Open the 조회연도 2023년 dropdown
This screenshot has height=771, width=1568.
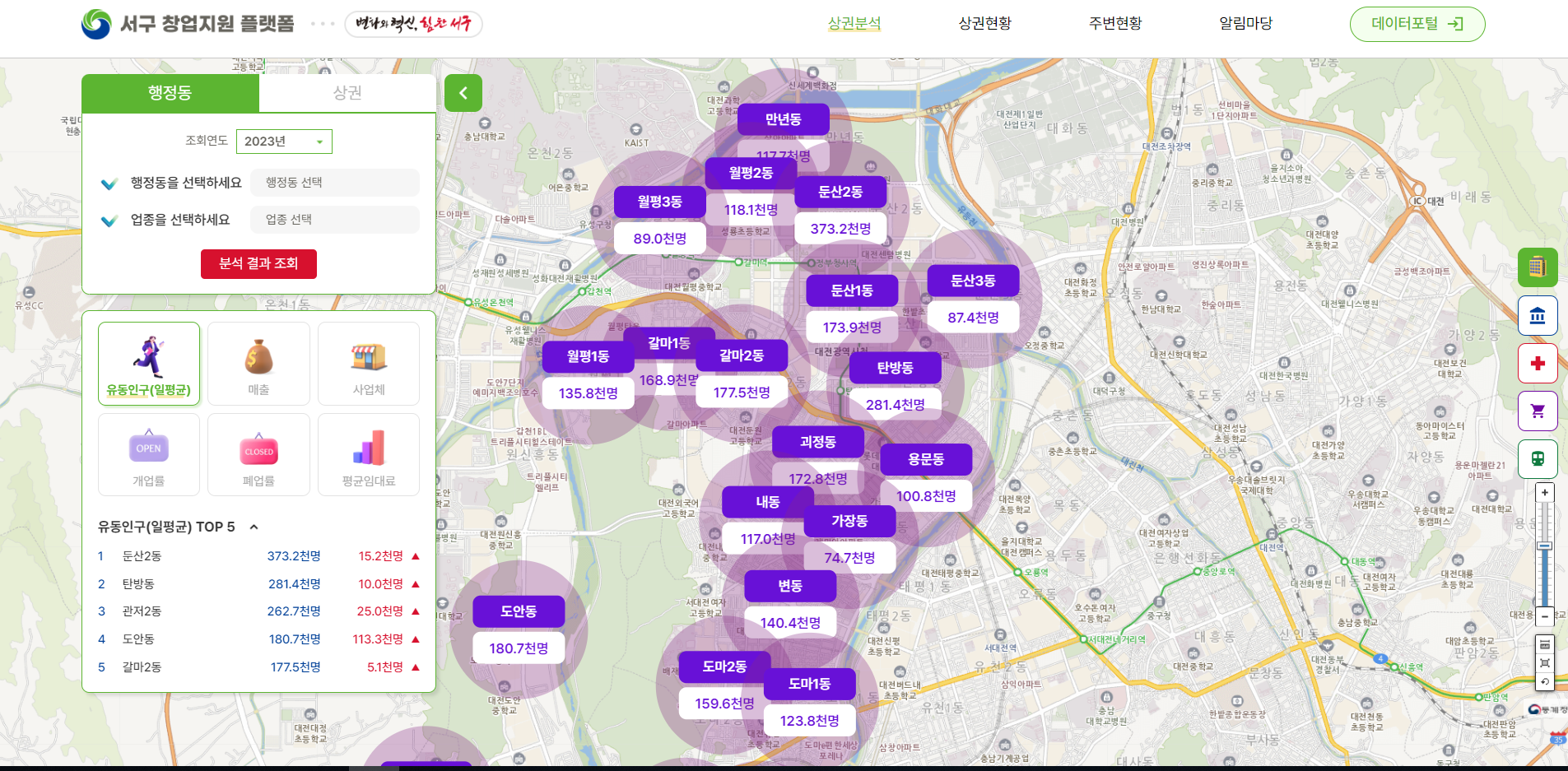click(x=284, y=142)
